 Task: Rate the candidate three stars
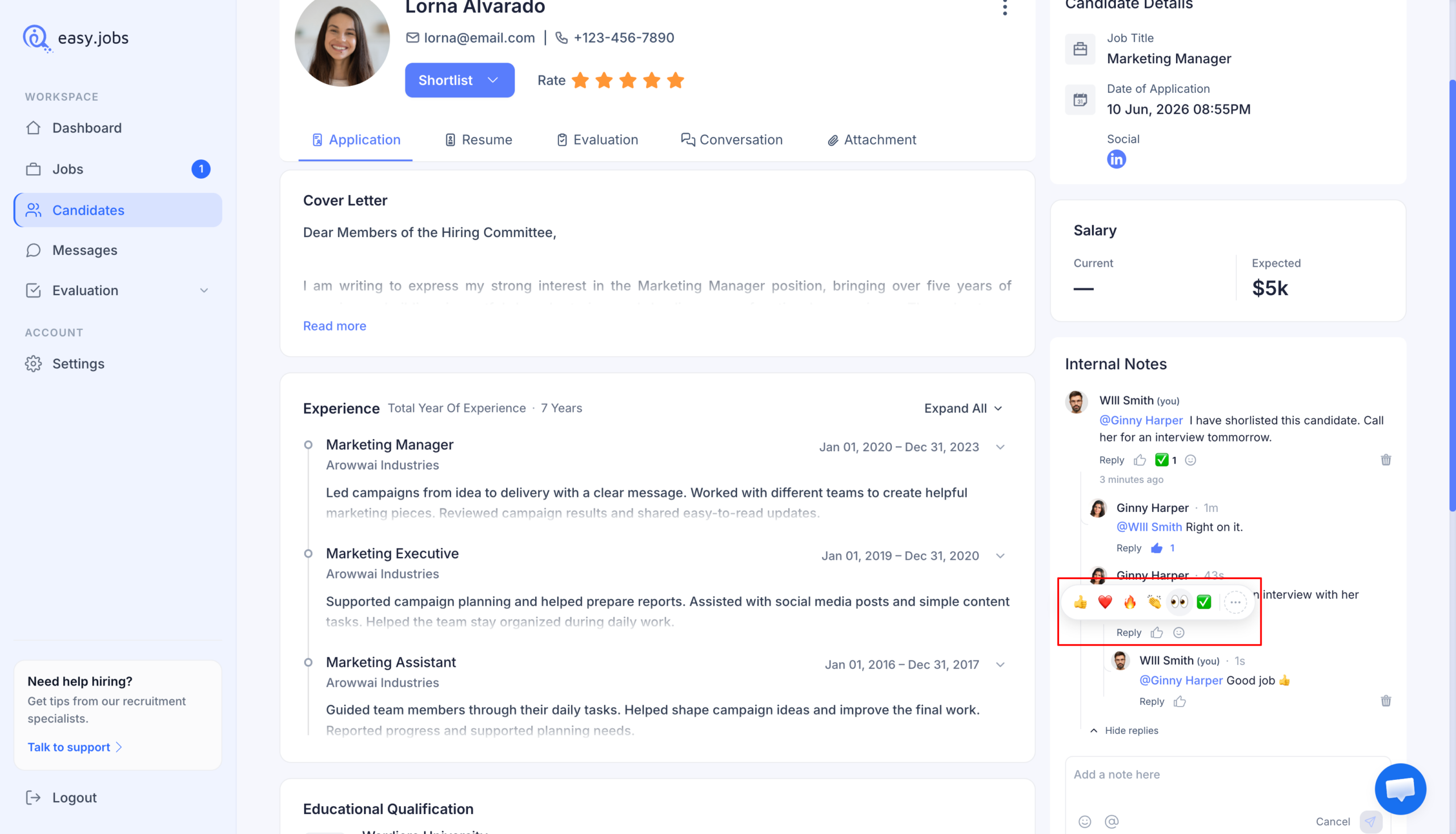[x=628, y=80]
